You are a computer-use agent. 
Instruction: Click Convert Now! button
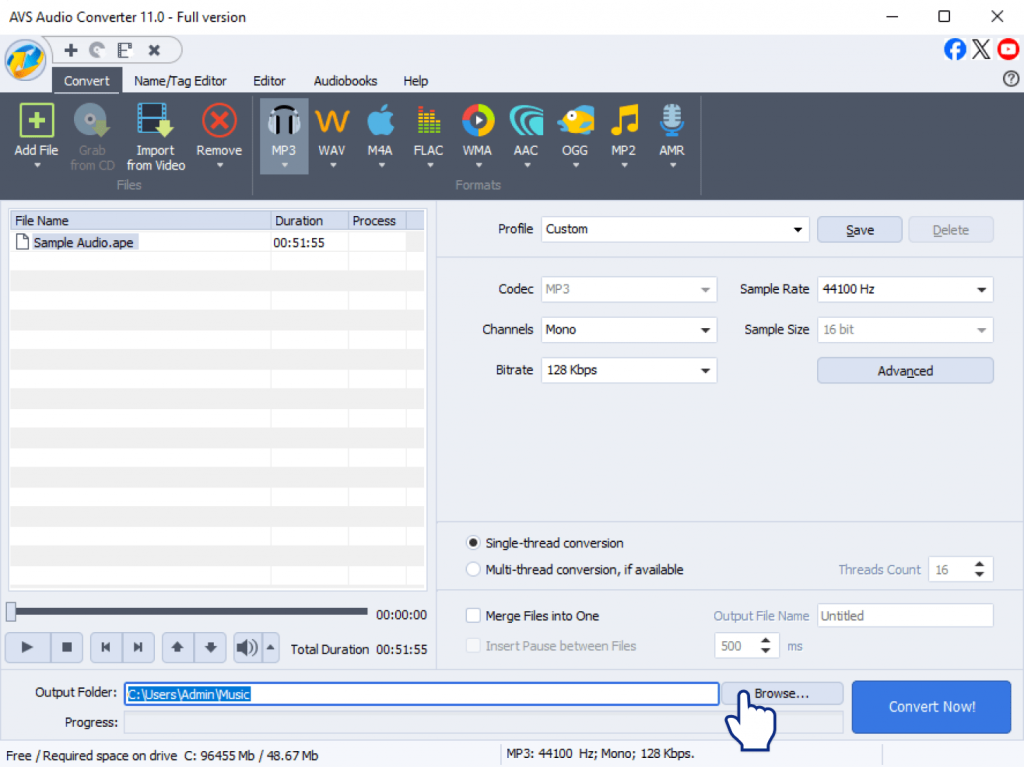931,707
